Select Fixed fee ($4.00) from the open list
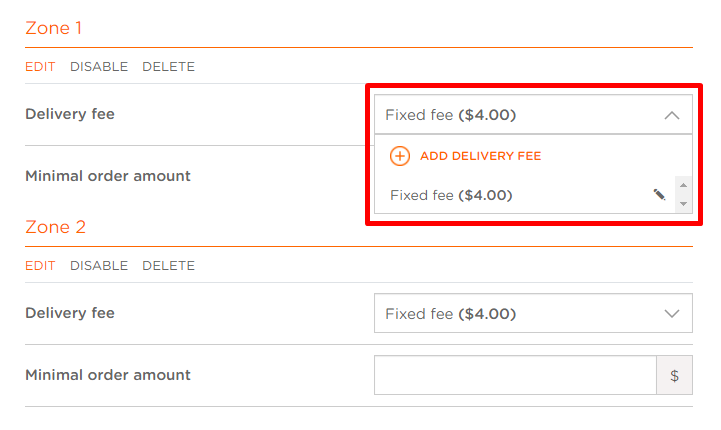This screenshot has width=721, height=430. (x=451, y=195)
